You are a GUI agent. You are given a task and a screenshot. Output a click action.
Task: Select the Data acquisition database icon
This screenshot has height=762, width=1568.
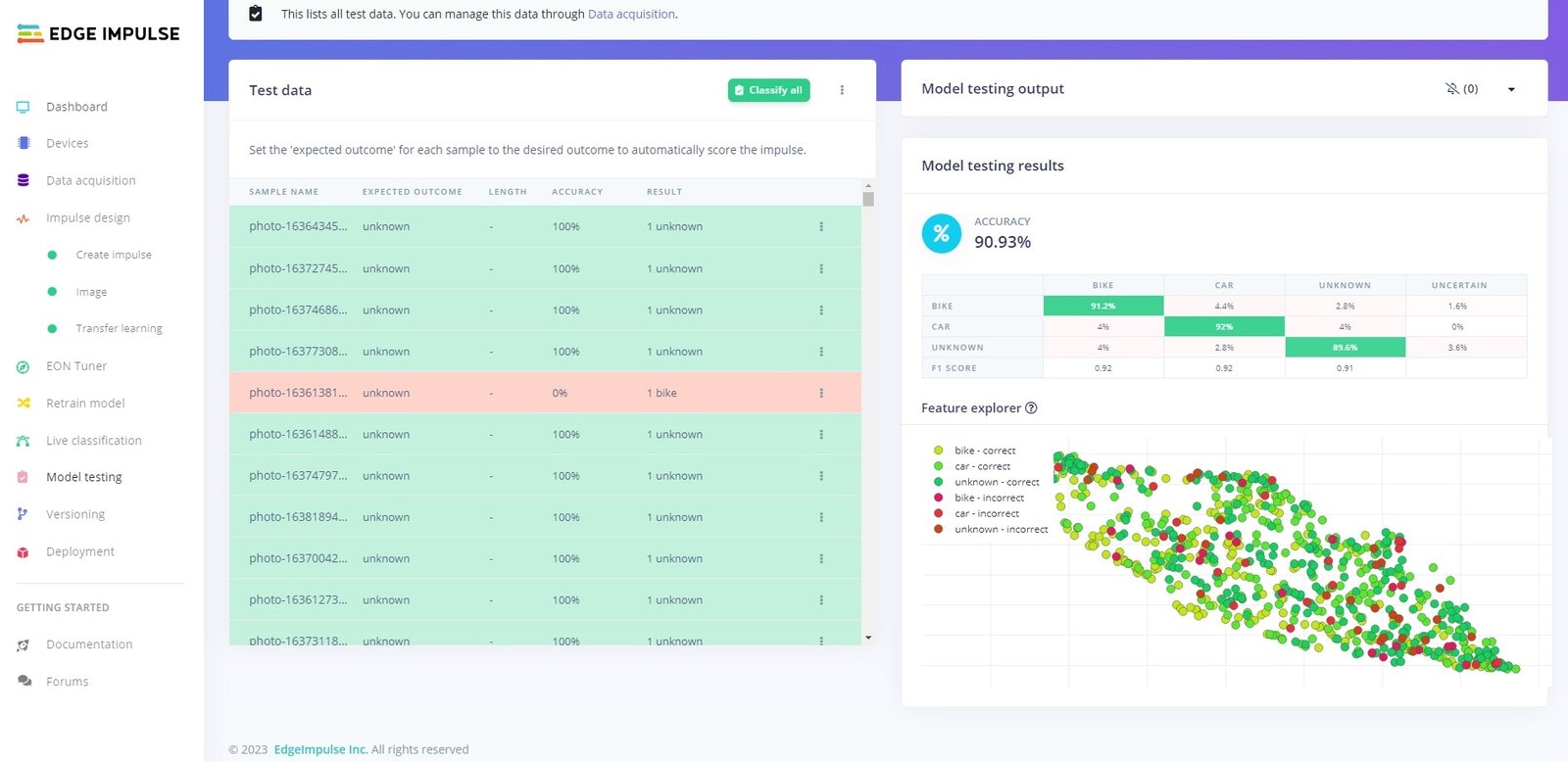(x=24, y=180)
